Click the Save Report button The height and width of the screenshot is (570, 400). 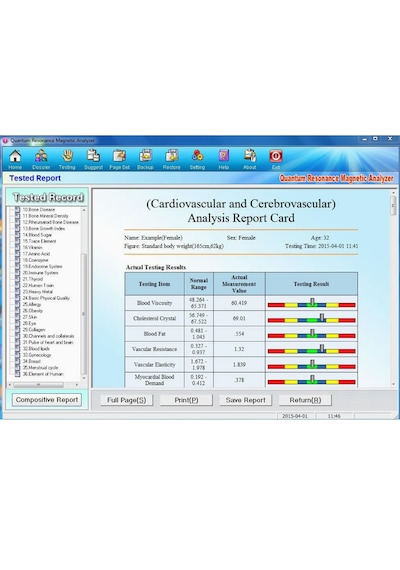[x=245, y=400]
